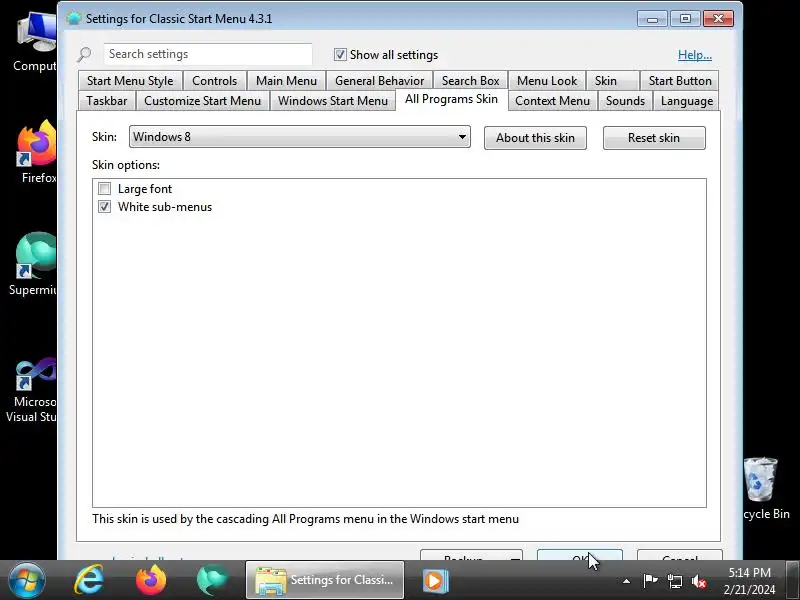Open the Help... link
The image size is (800, 600).
694,55
